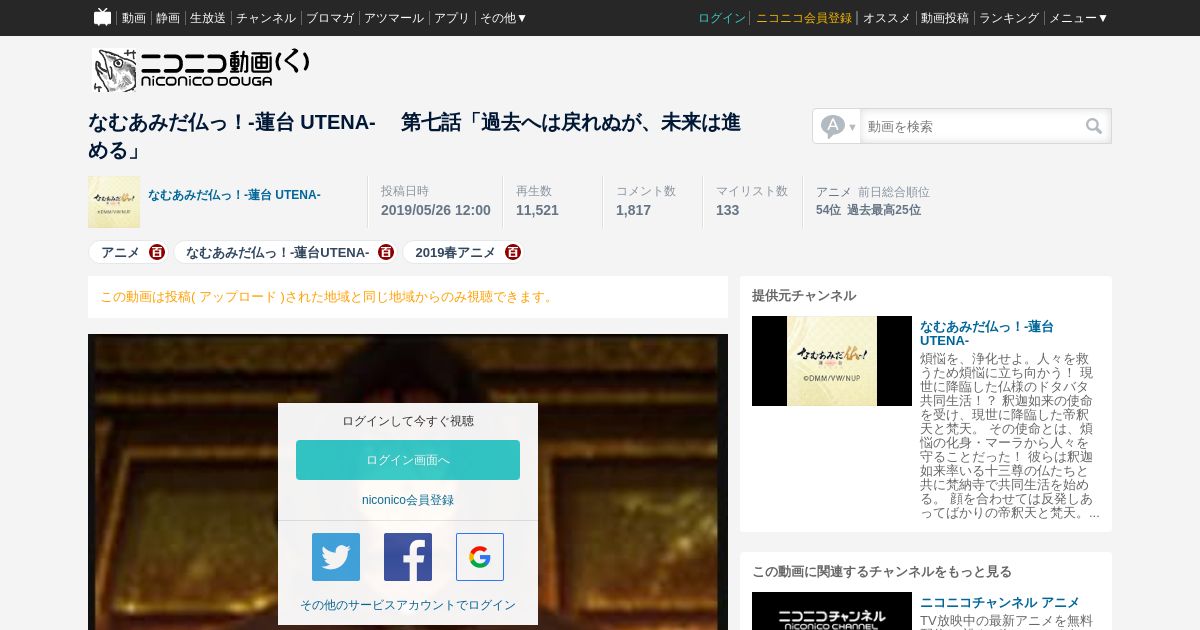Click the video title heading 第七話
The width and height of the screenshot is (1200, 630).
(414, 136)
